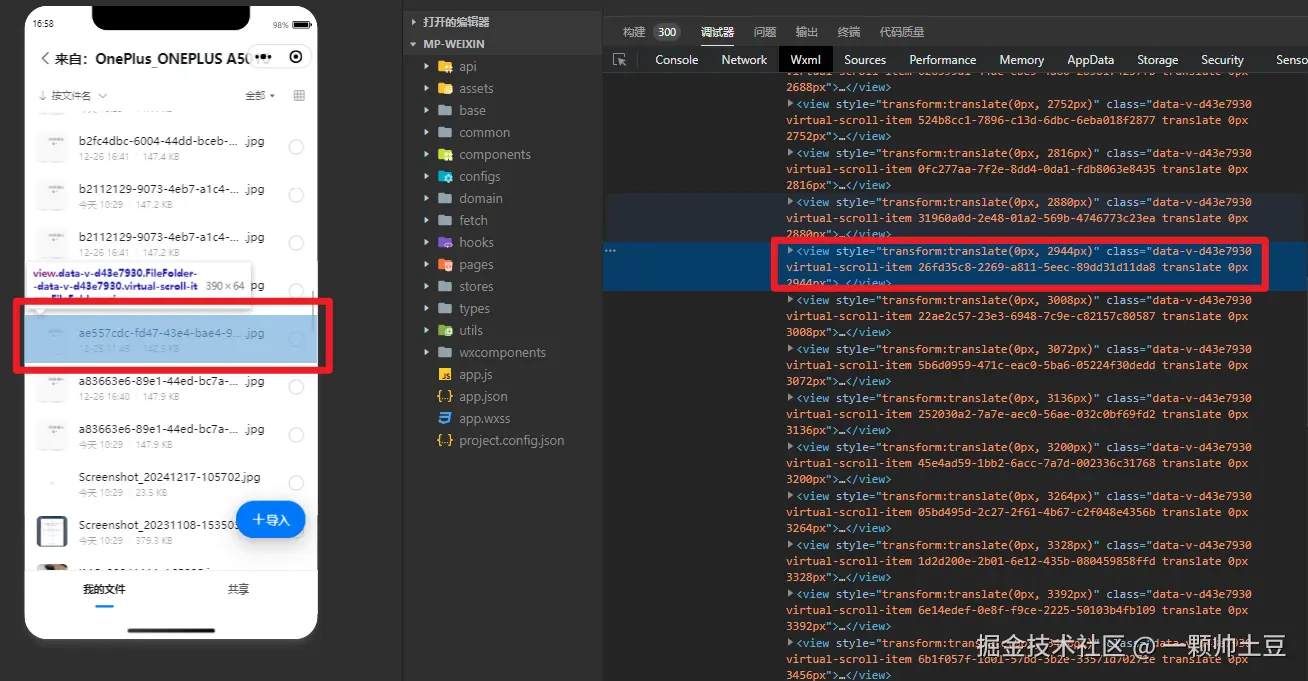Open the Memory tab
This screenshot has height=681, width=1308.
(x=1021, y=60)
